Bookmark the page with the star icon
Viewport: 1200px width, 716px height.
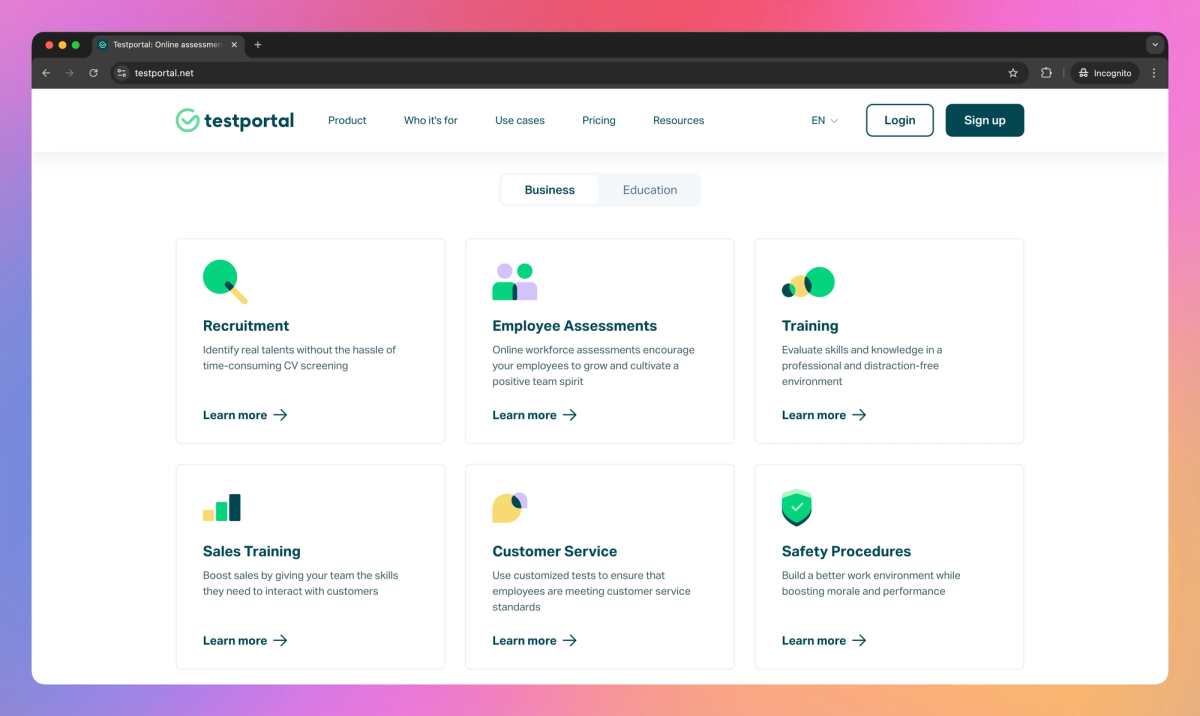coord(1013,72)
